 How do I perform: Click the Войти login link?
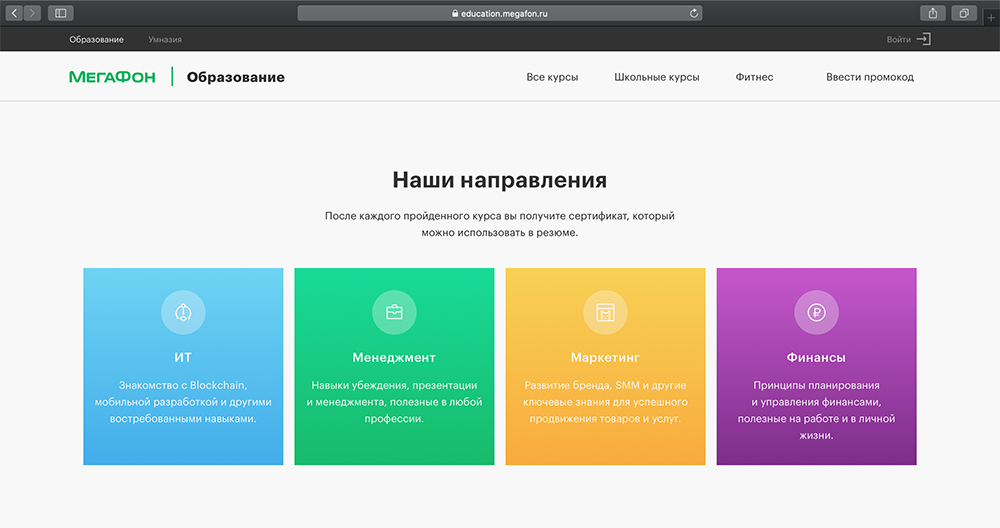pos(899,40)
